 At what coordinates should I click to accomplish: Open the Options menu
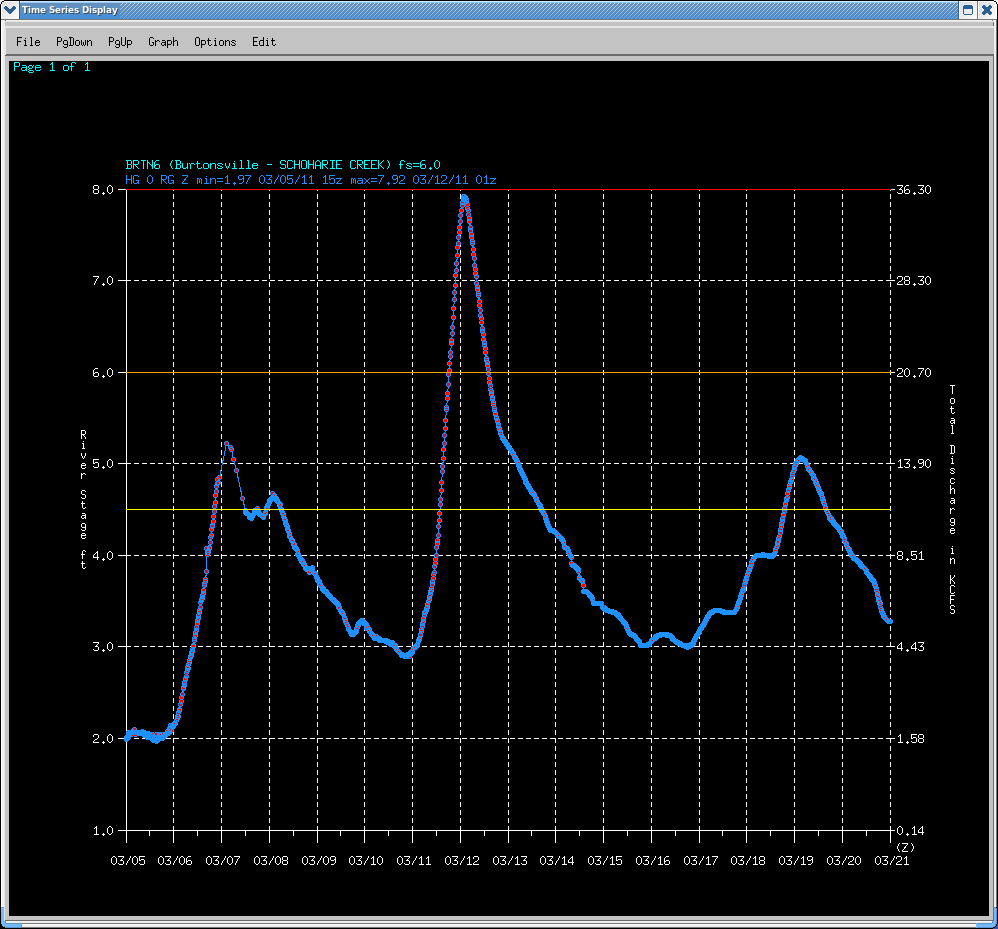point(215,42)
